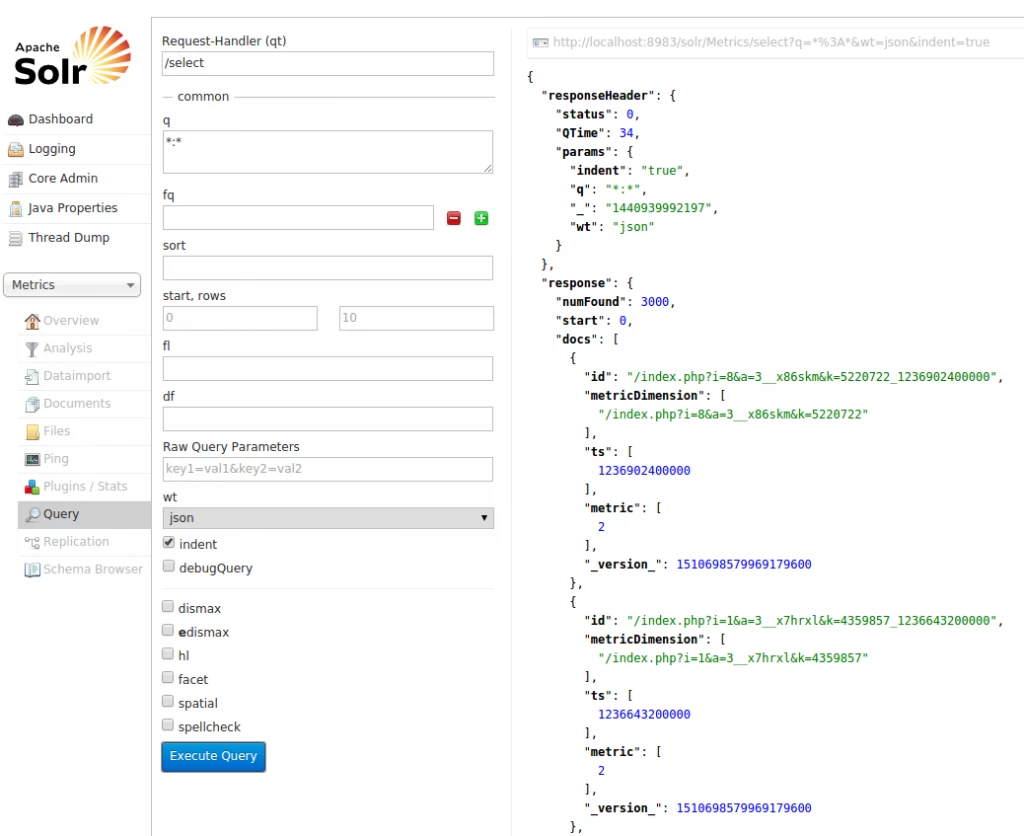Click the Plugins / Stats blocks icon
This screenshot has width=1024, height=836.
click(32, 487)
